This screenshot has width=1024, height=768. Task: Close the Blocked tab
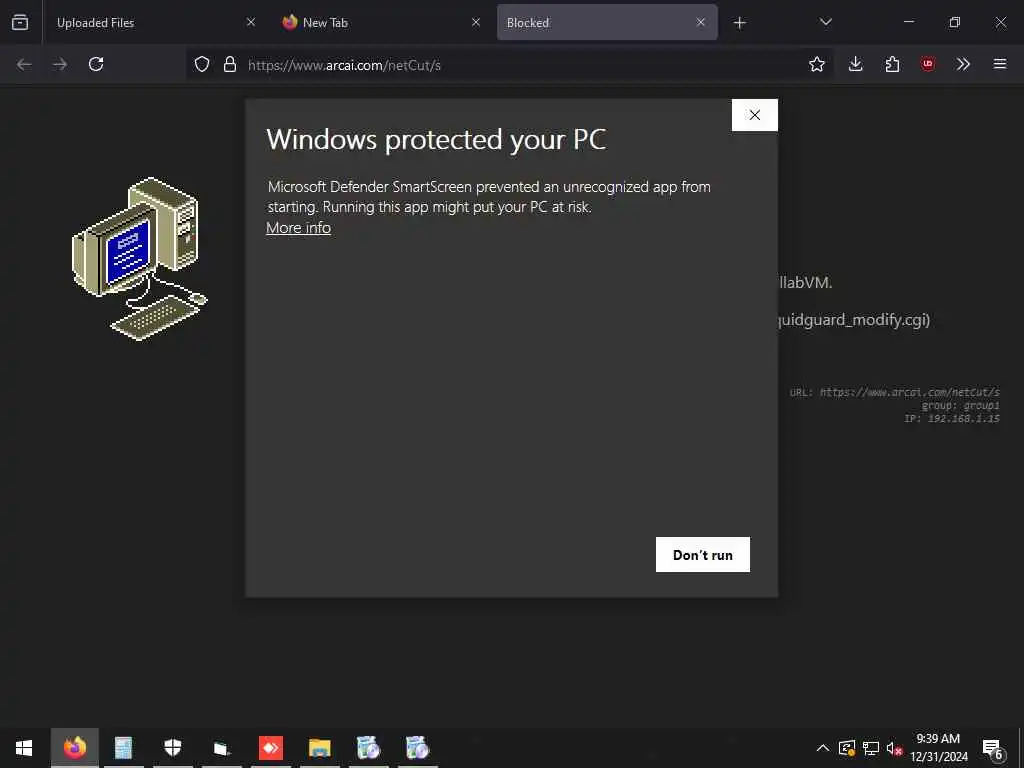point(701,22)
